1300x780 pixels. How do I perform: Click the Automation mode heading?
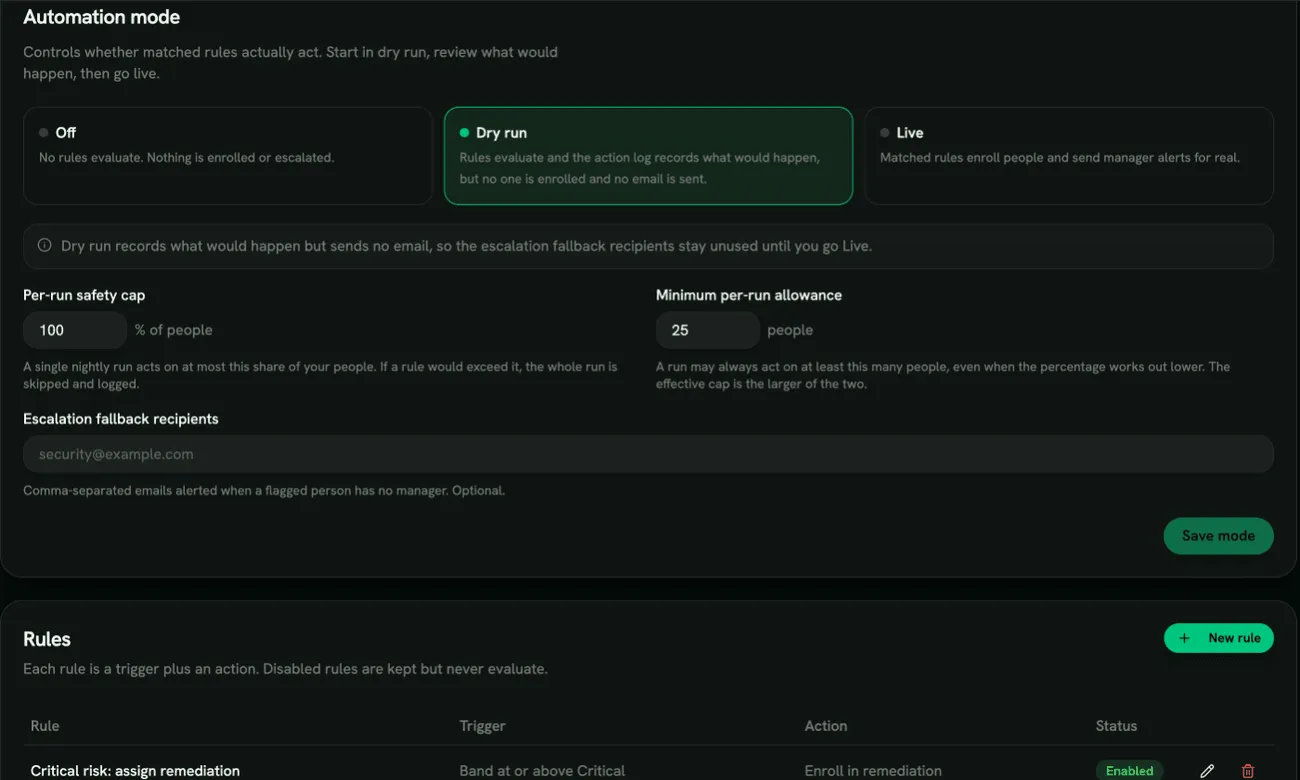102,17
